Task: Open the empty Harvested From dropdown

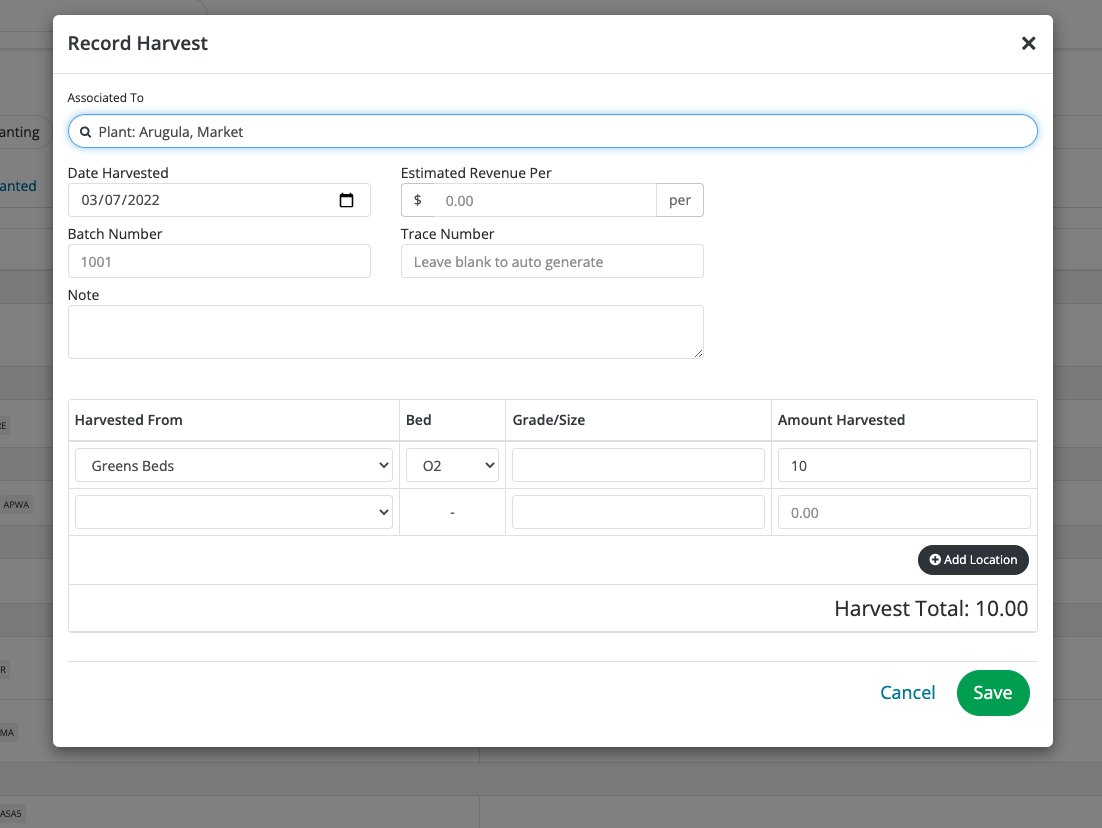Action: click(234, 512)
